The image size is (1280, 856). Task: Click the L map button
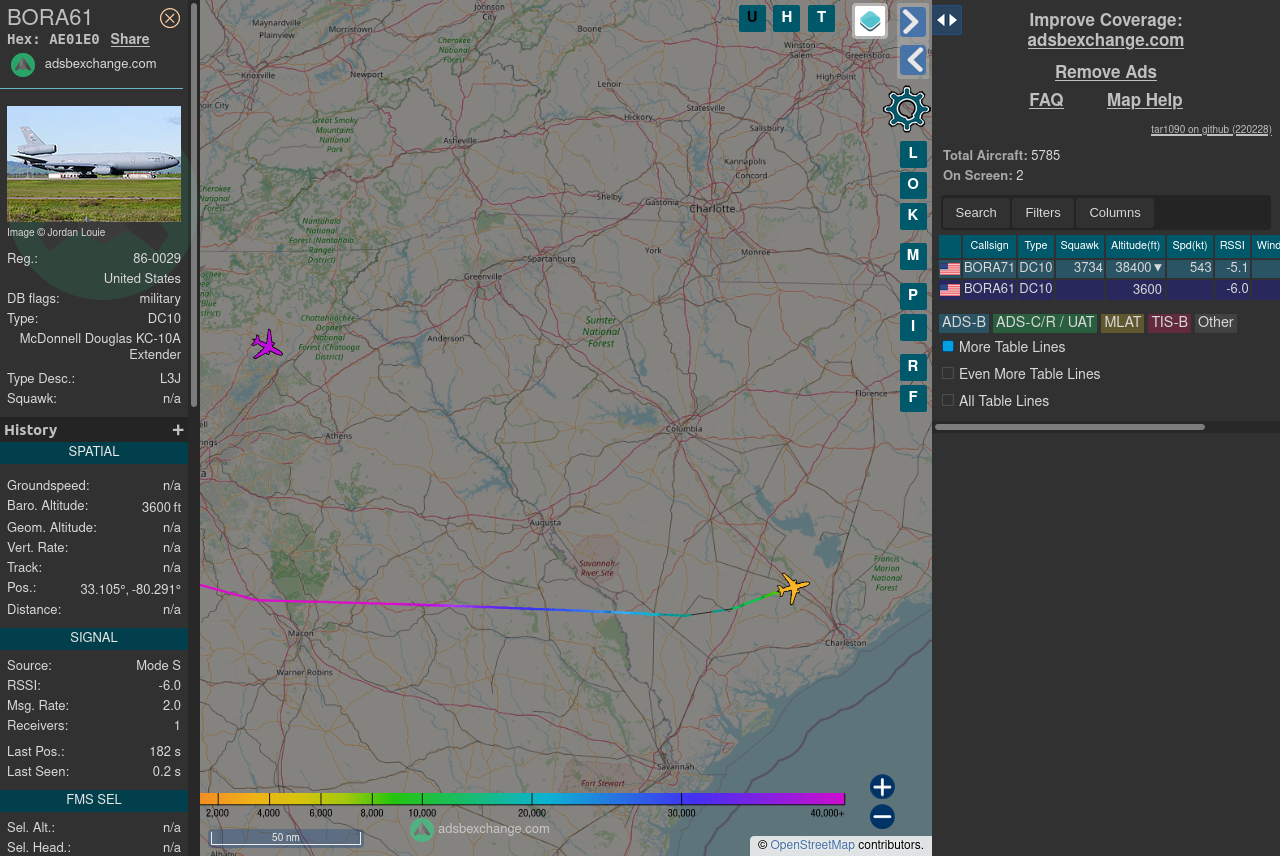pos(913,154)
